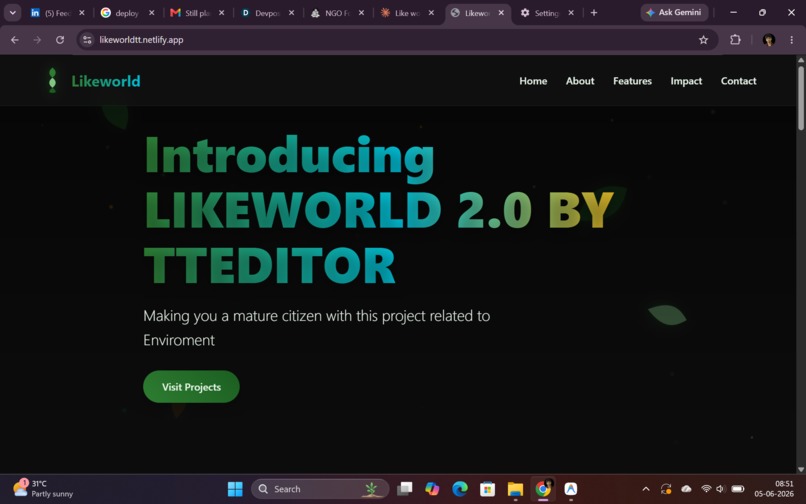The height and width of the screenshot is (504, 806).
Task: Click the Ask Gemini button
Action: (674, 12)
